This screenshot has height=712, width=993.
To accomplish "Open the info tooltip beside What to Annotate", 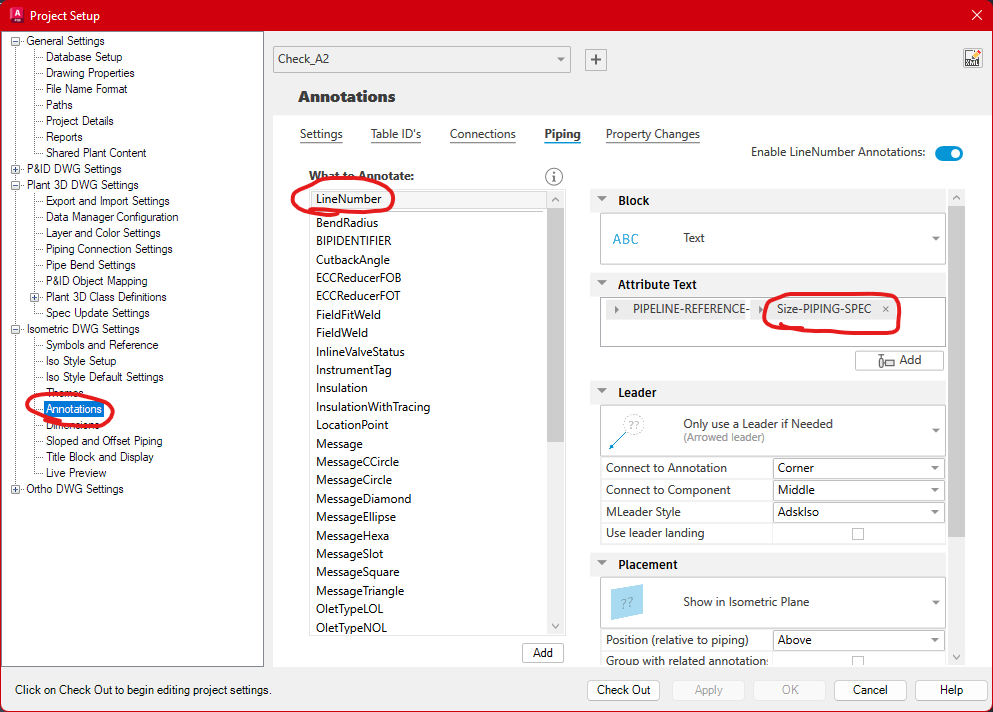I will click(553, 176).
